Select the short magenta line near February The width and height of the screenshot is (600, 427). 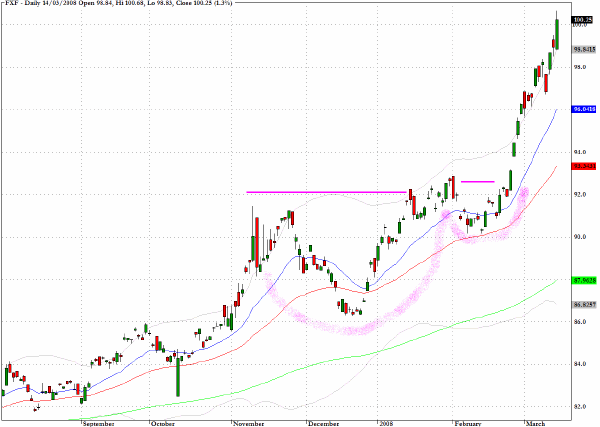(478, 181)
